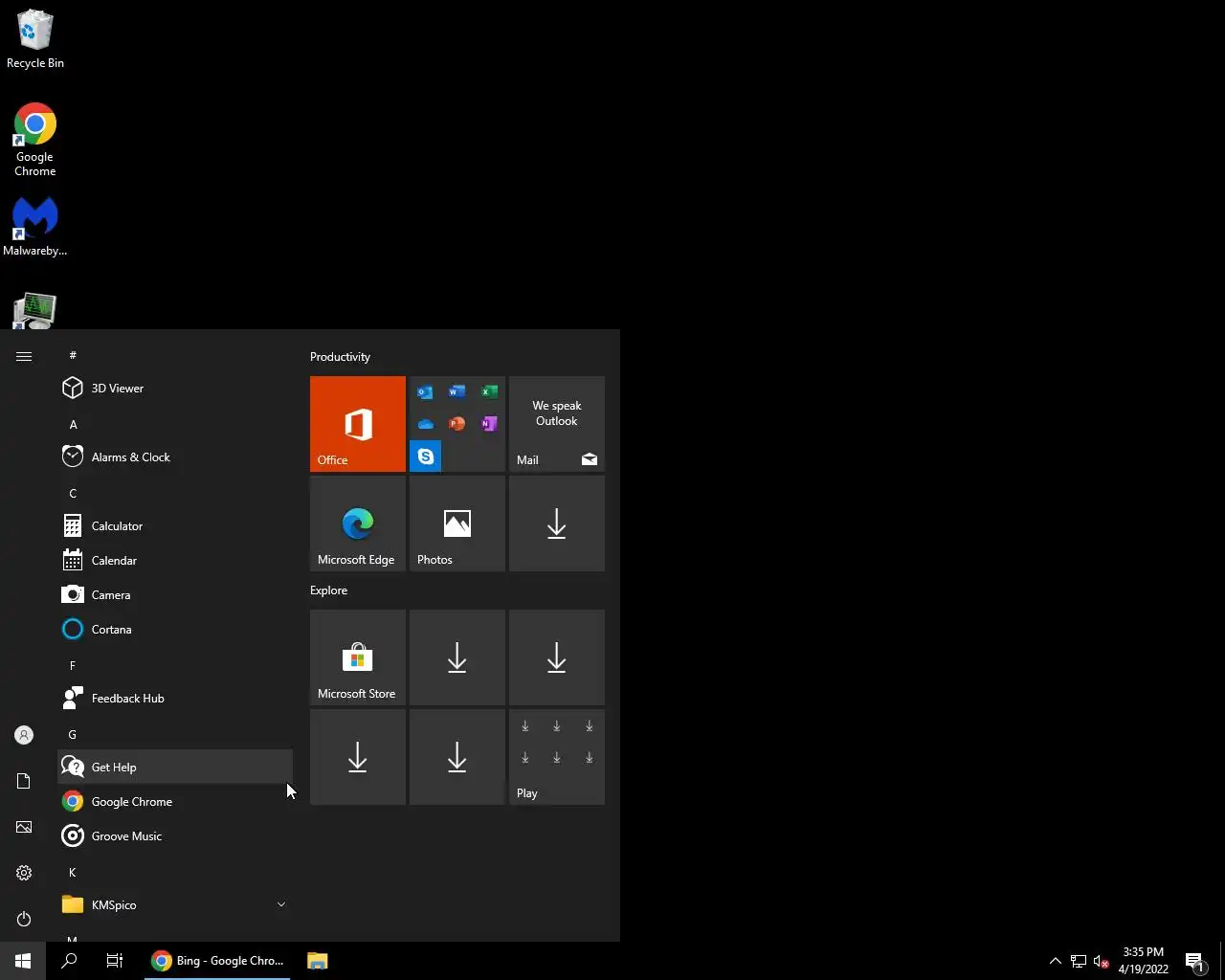
Task: Open the user account icon in Start sidebar
Action: 24,735
